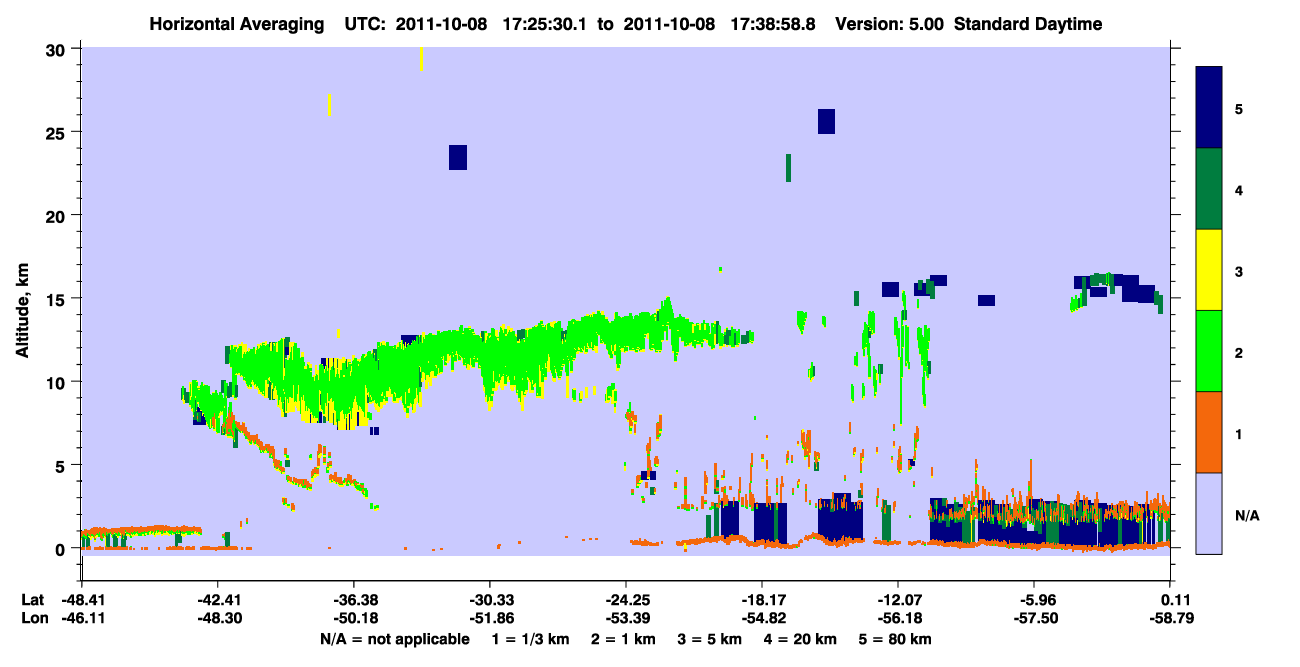Image resolution: width=1300 pixels, height=667 pixels.
Task: Click the longitude value -51.86
Action: [x=489, y=619]
